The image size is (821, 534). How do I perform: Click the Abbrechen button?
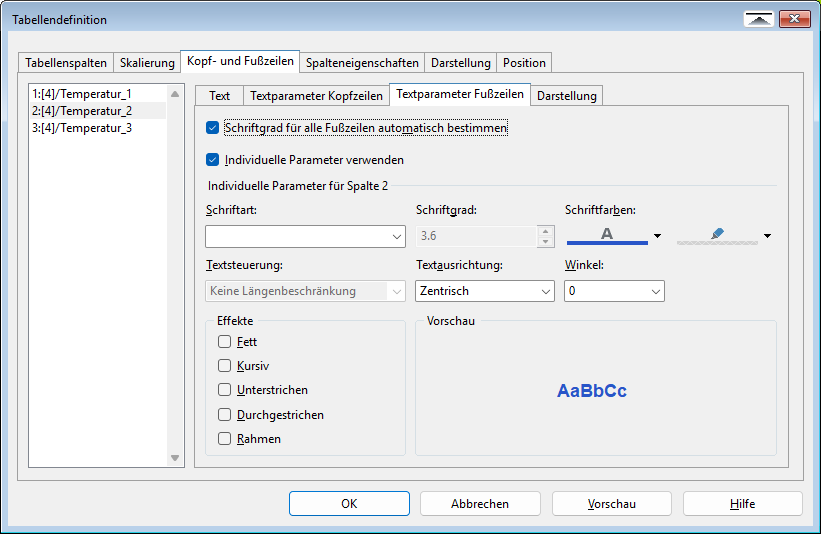pos(480,504)
